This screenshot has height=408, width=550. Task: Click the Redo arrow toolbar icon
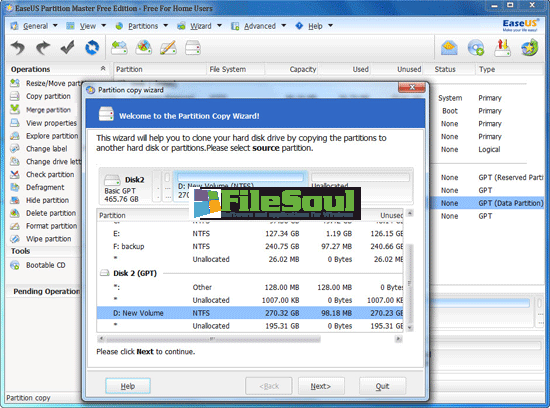42,47
